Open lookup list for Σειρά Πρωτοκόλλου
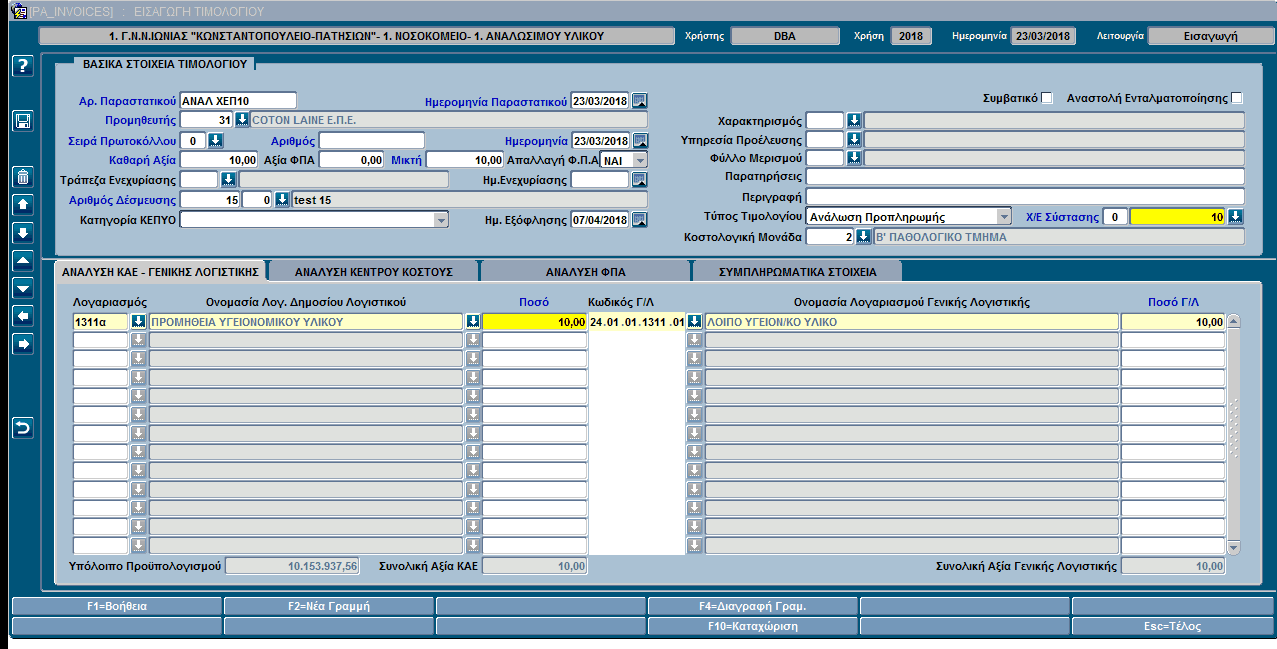Screen dimensions: 1277x649 click(215, 140)
